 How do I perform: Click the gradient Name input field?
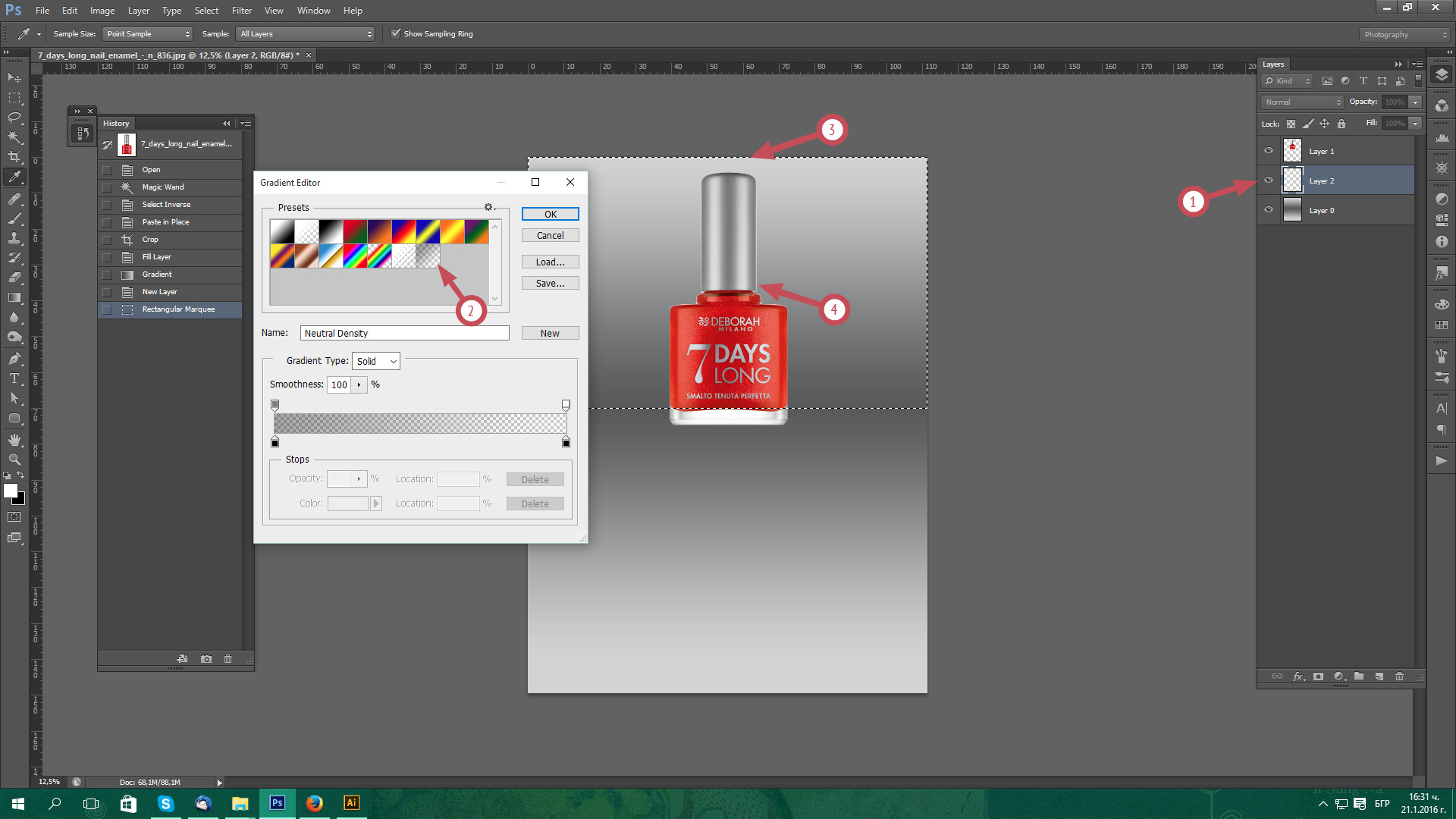(405, 334)
